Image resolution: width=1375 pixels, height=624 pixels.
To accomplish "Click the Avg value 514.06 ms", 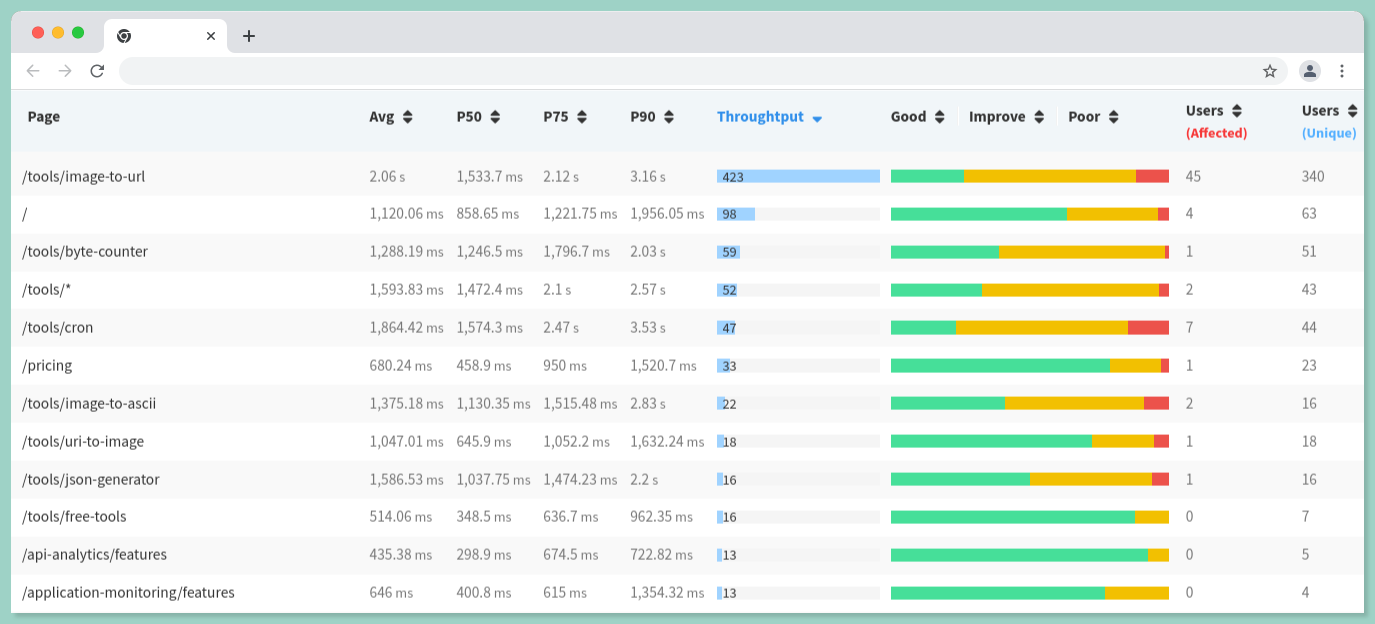I will [x=401, y=517].
